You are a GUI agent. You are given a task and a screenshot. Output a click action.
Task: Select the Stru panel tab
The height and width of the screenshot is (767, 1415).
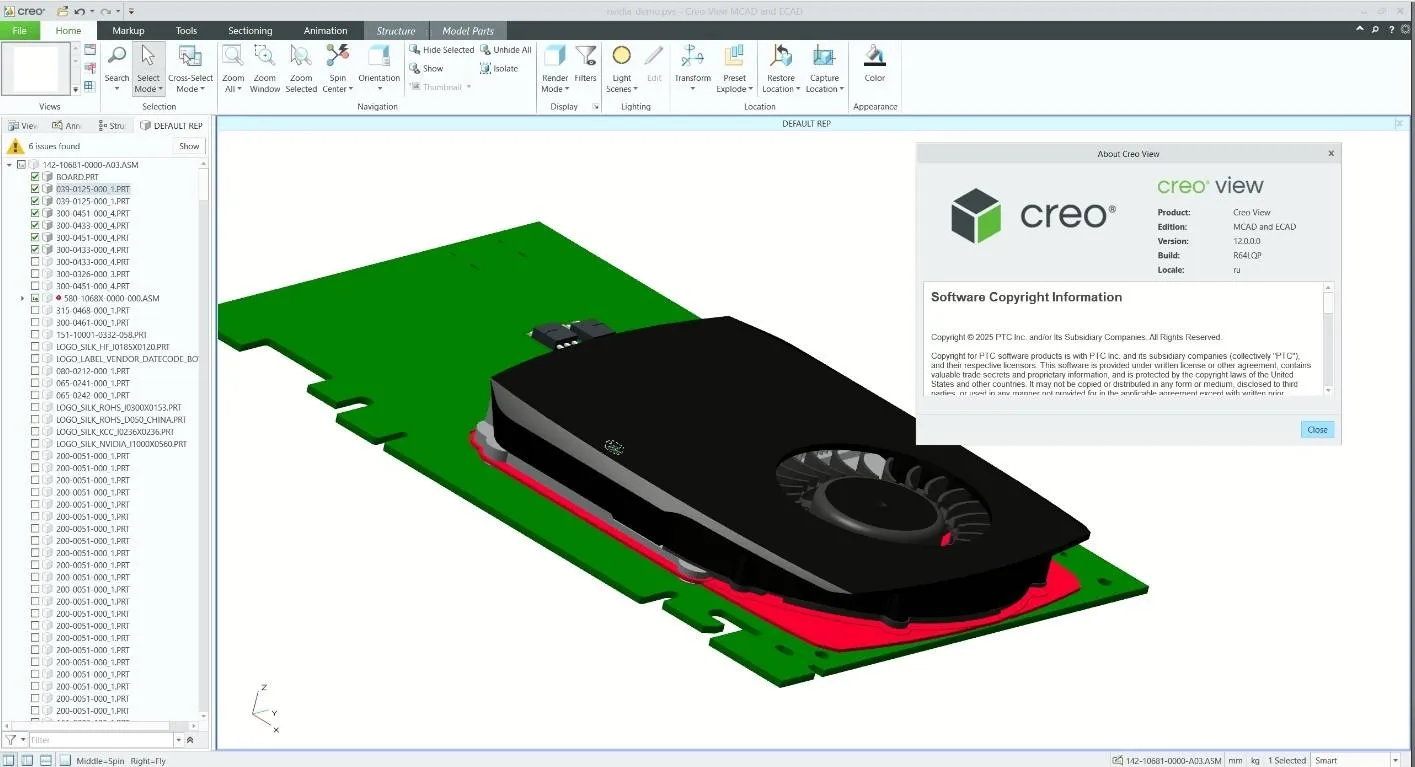point(112,125)
